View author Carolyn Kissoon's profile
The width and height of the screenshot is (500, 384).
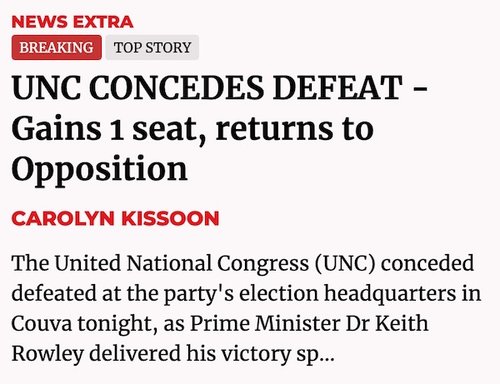pyautogui.click(x=115, y=218)
